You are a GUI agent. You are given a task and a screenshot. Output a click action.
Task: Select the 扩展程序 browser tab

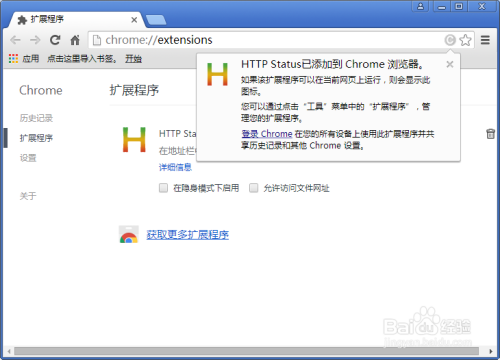(x=76, y=20)
